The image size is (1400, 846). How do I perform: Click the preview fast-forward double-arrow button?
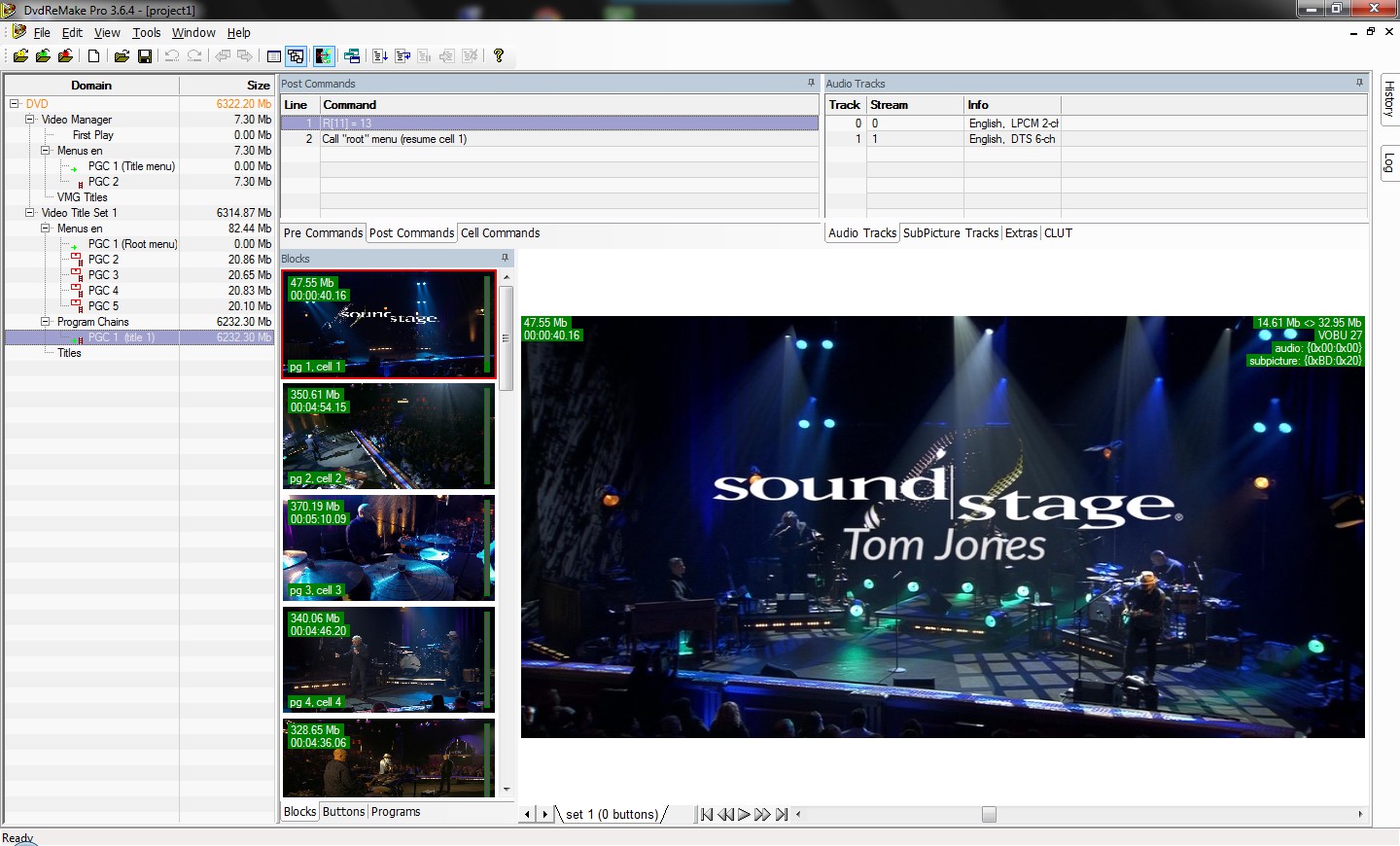(762, 815)
